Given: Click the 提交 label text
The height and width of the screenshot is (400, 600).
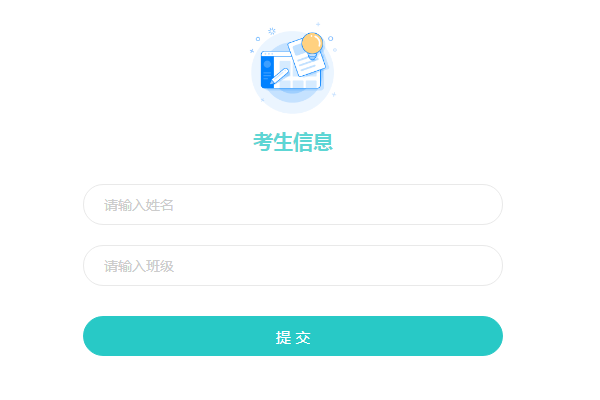Looking at the screenshot, I should click(293, 338).
